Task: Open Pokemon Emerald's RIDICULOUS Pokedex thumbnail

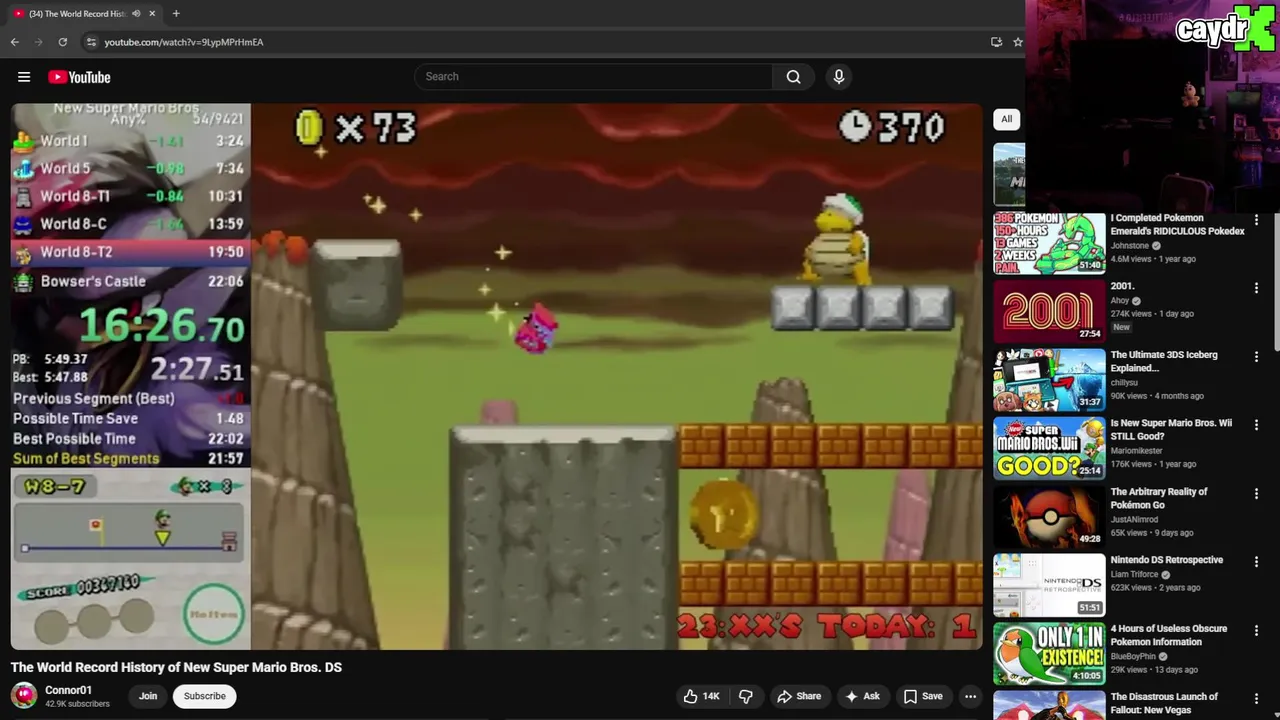Action: [1049, 243]
